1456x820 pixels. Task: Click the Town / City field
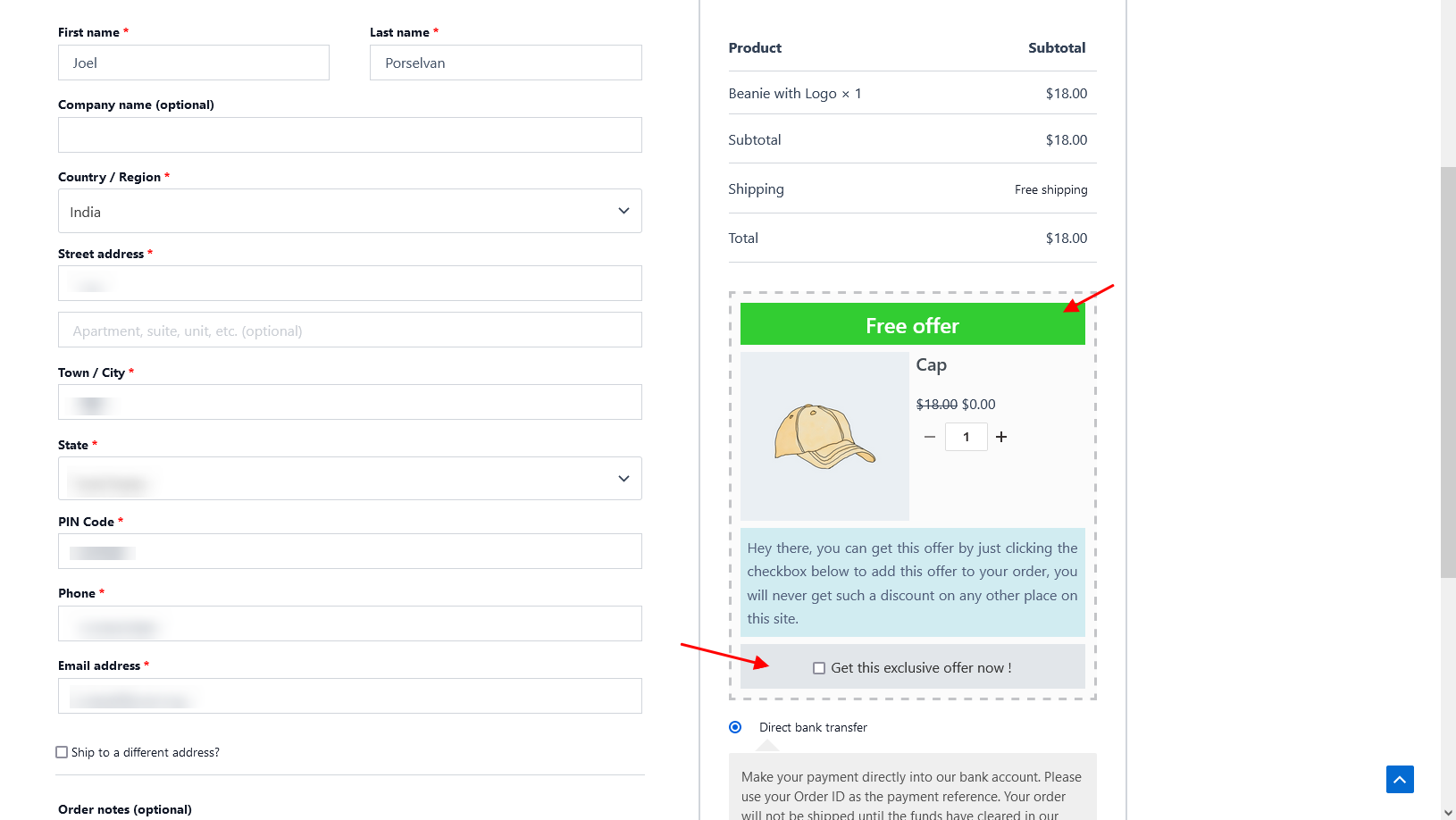(349, 403)
